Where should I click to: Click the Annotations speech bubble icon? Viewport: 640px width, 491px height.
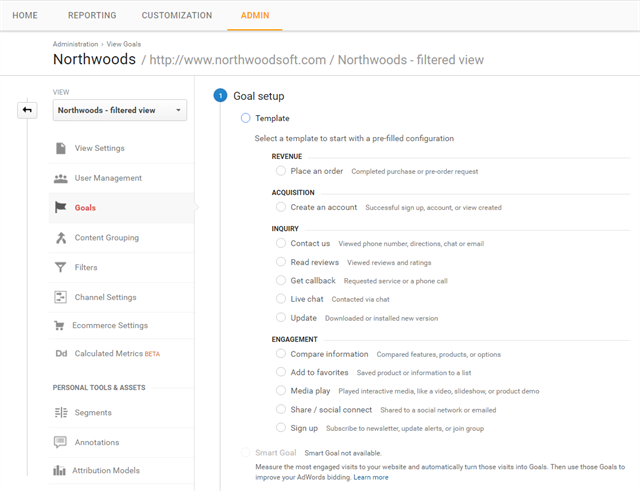[x=60, y=442]
